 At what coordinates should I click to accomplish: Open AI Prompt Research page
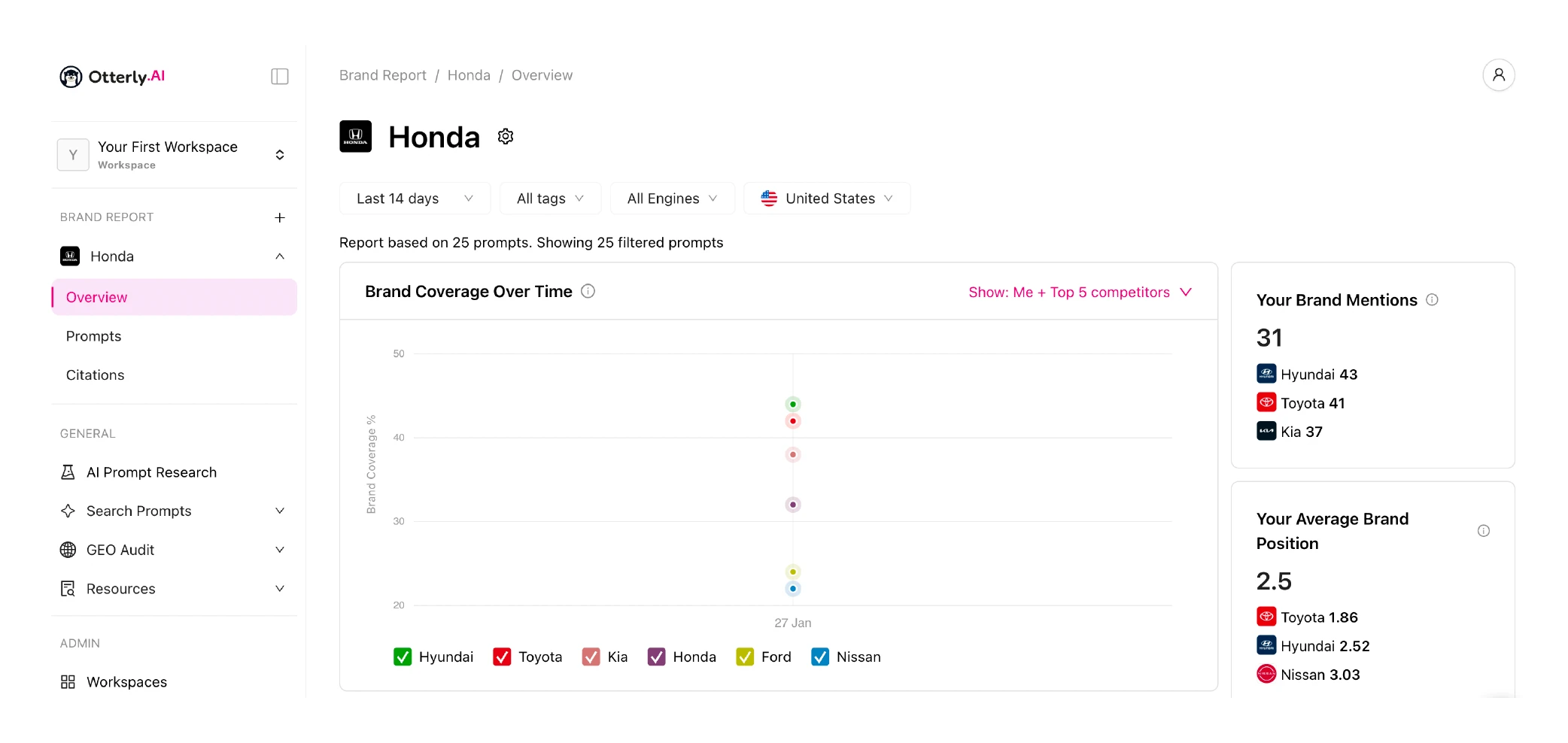151,472
